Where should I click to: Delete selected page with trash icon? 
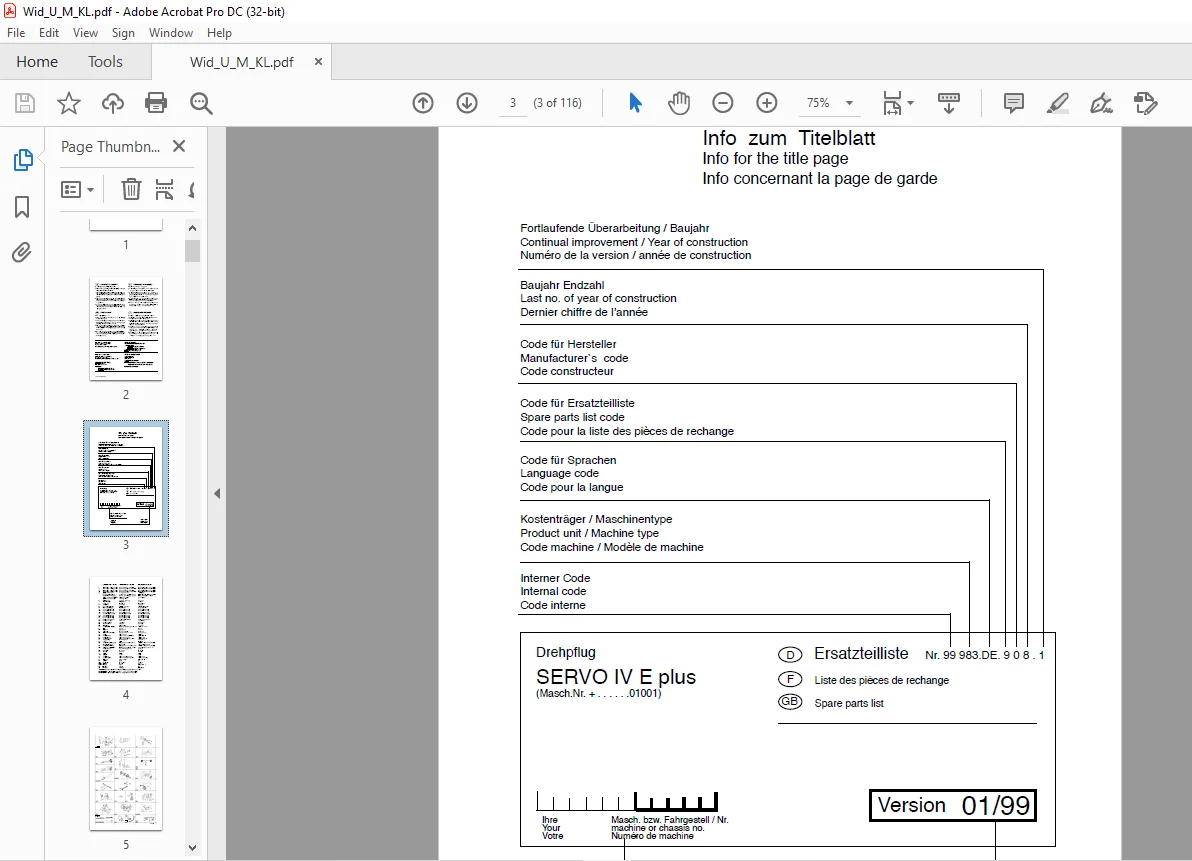[131, 189]
